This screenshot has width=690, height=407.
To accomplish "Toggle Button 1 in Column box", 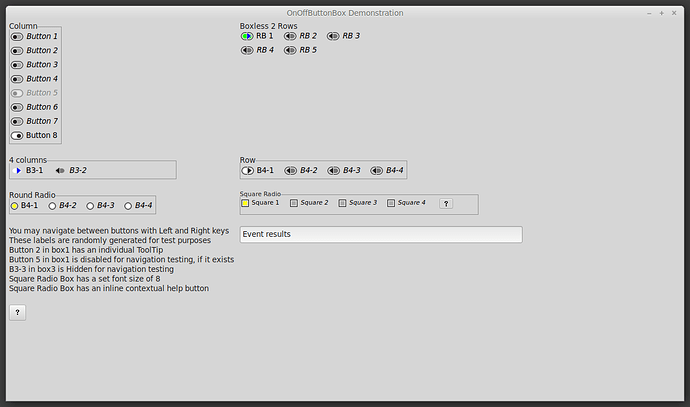I will coord(34,37).
